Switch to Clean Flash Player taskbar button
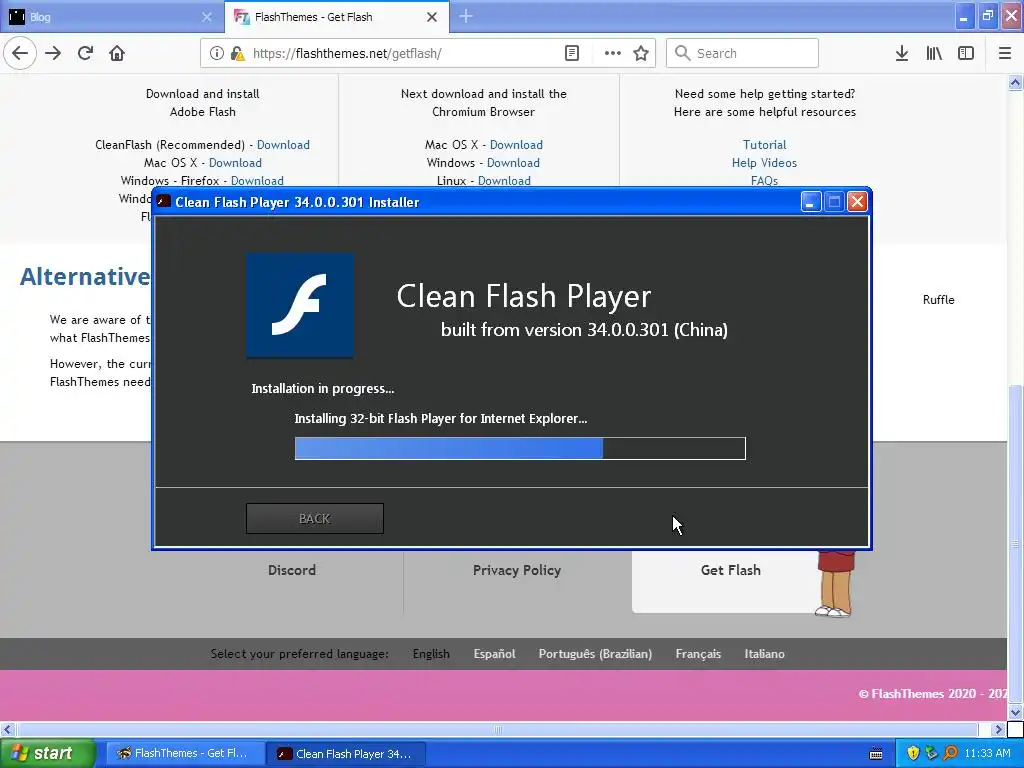The image size is (1024, 768). pos(347,753)
